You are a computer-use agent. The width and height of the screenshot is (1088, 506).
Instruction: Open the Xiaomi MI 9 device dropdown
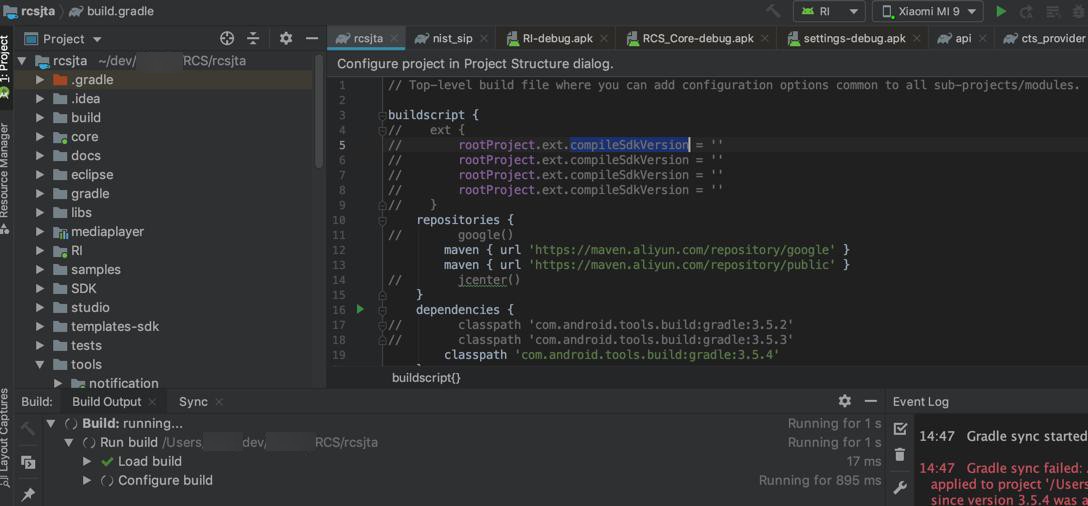928,11
